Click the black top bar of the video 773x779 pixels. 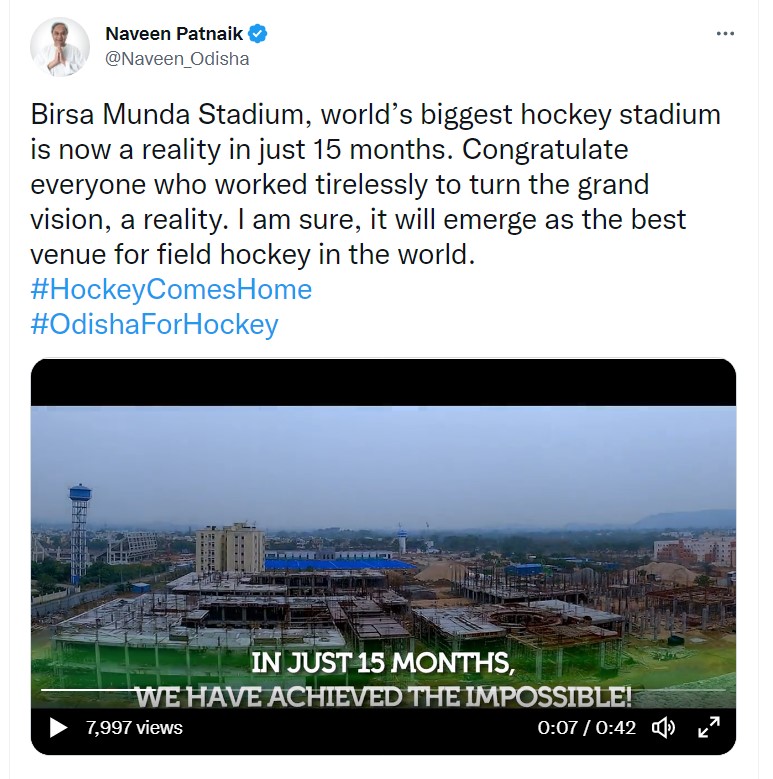click(x=383, y=382)
